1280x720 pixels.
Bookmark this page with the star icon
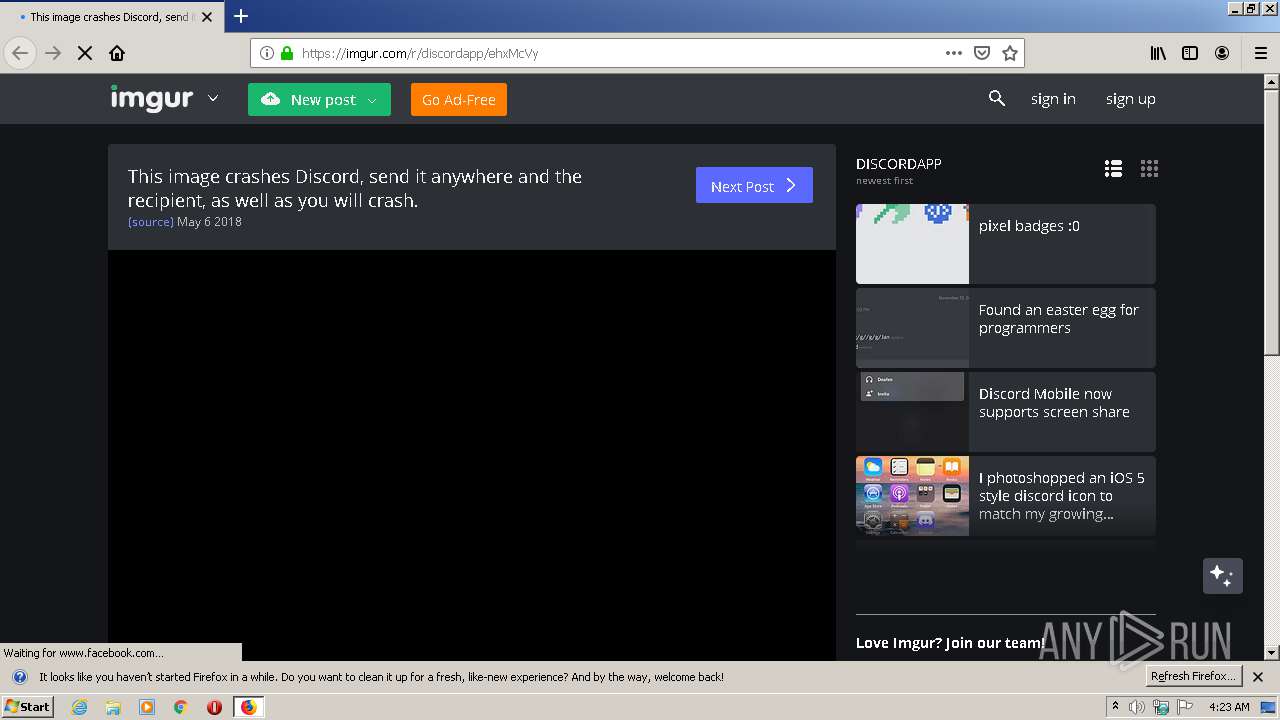[1010, 53]
